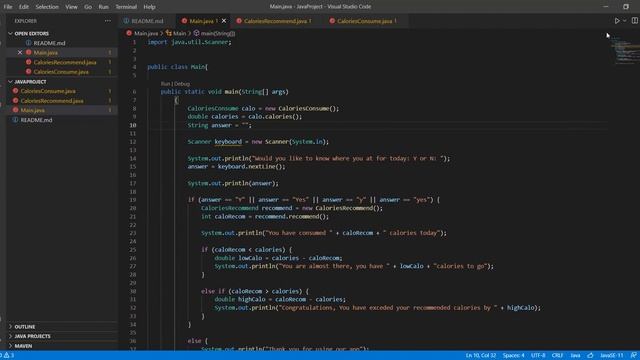Open the run options dropdown arrow

tap(624, 21)
